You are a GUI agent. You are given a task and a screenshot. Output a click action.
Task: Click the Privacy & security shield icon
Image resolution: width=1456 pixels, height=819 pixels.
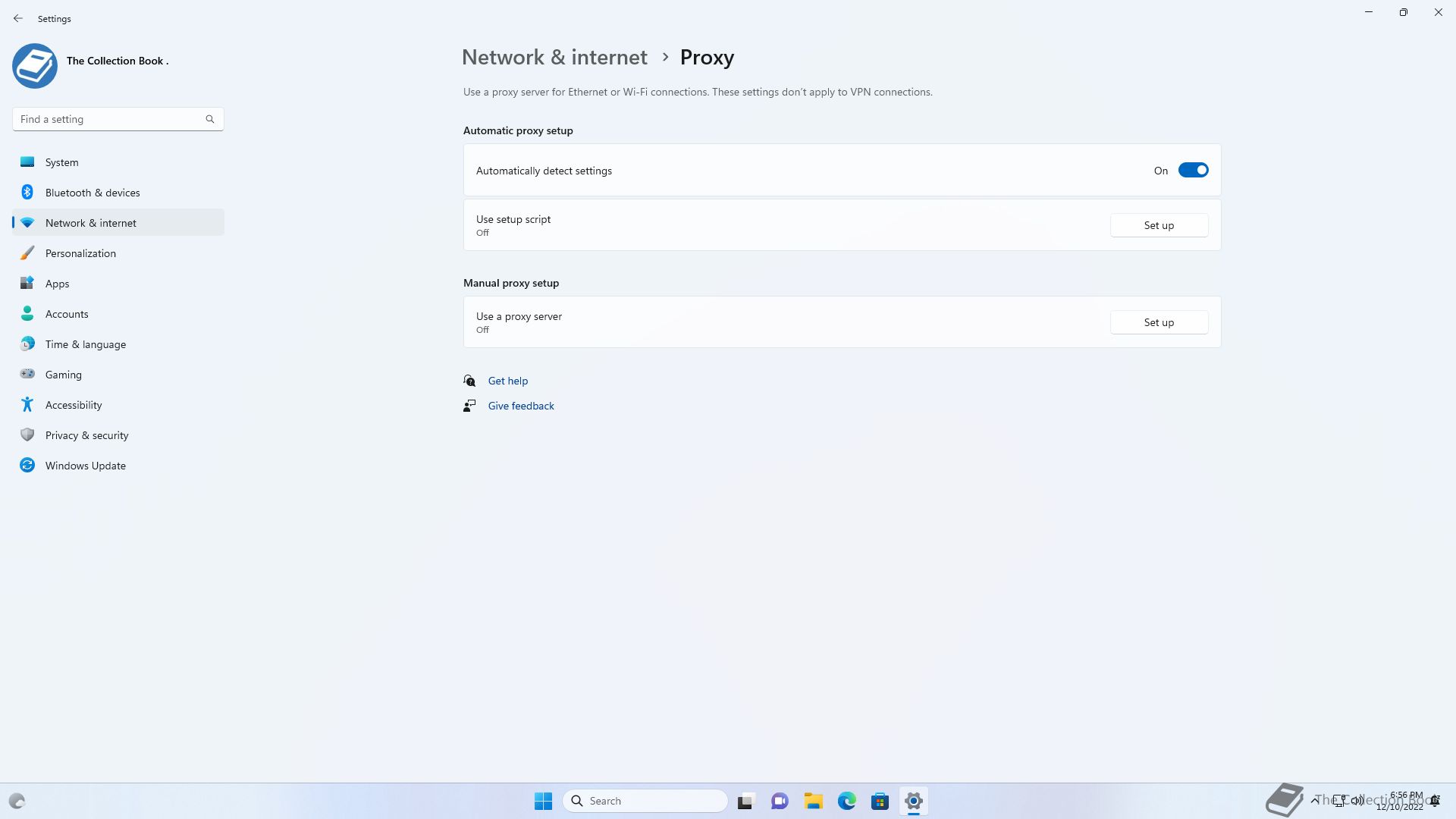pos(27,435)
